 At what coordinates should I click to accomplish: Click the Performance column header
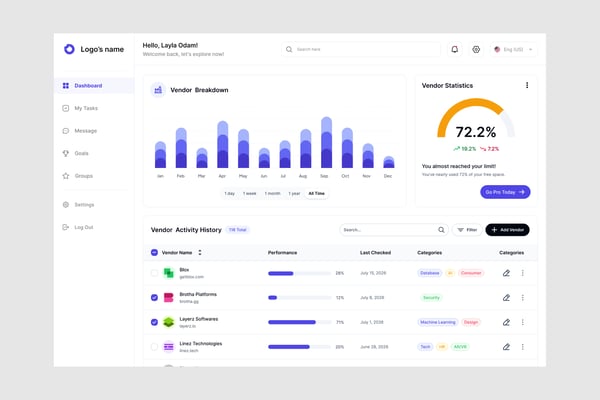282,253
